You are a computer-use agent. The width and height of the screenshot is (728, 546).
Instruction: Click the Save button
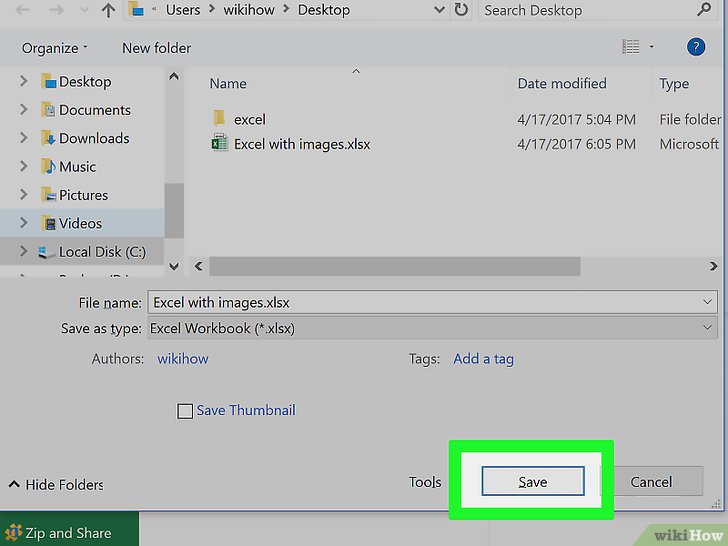click(533, 481)
